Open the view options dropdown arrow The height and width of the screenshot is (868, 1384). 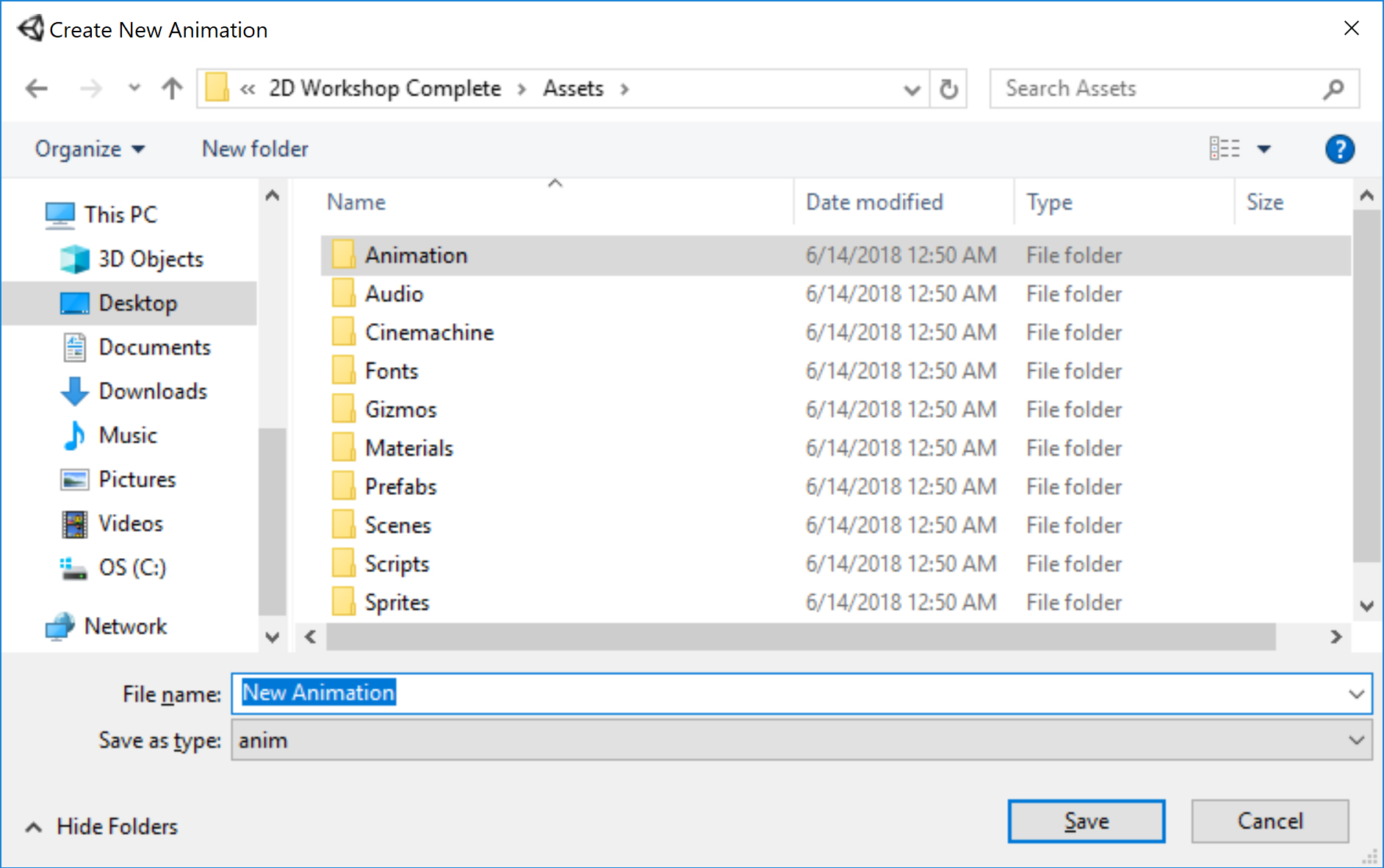pos(1264,149)
